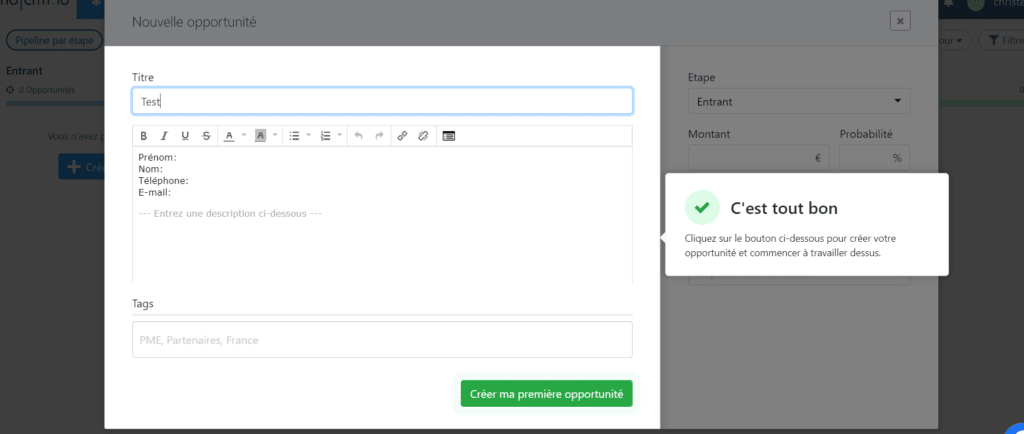Open the bulleted list style dropdown

pyautogui.click(x=308, y=136)
